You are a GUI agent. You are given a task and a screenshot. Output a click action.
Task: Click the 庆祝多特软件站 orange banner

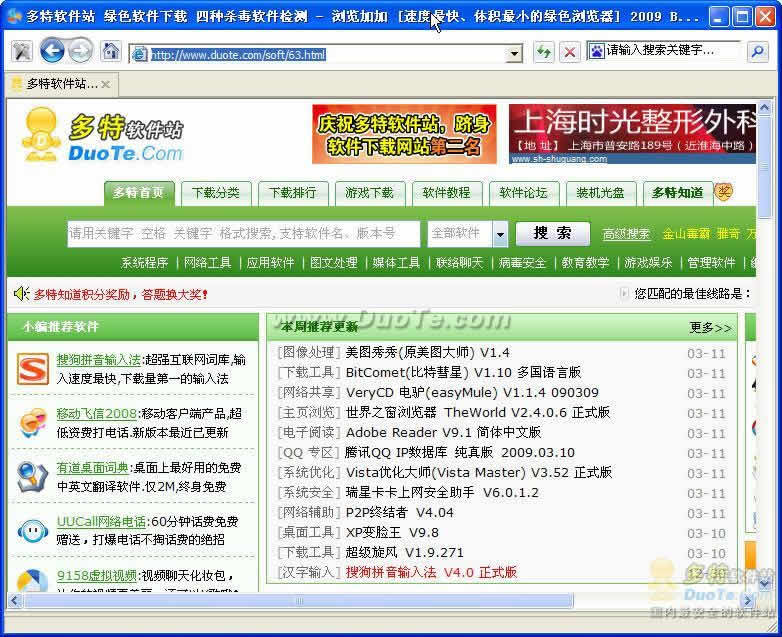coord(404,134)
